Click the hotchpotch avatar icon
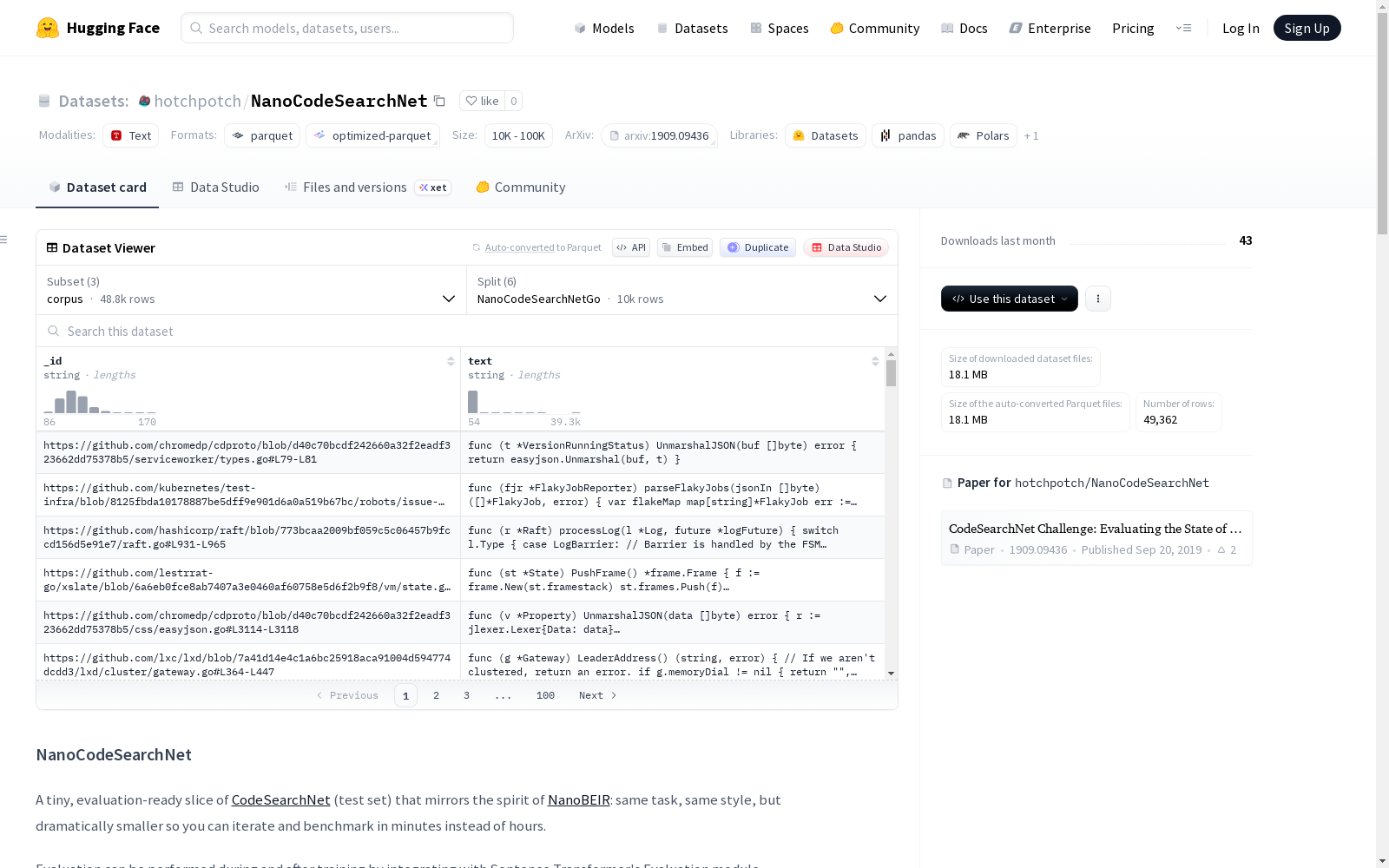Viewport: 1389px width, 868px height. (x=145, y=101)
